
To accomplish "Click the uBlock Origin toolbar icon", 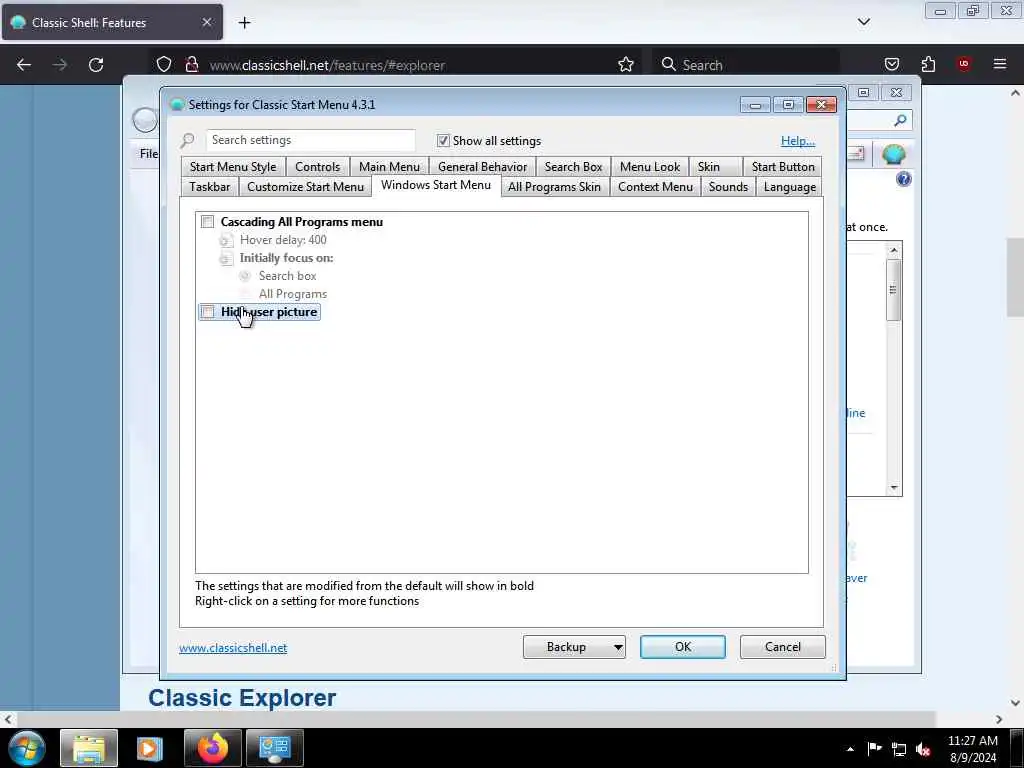I will [963, 63].
